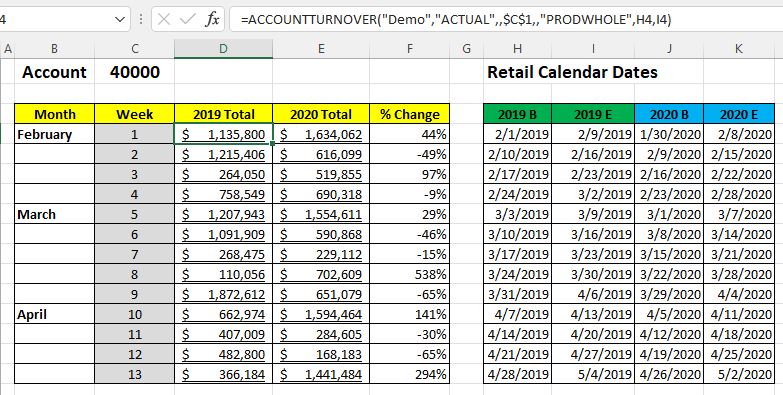Select the cell with $1,135,800

click(224, 134)
